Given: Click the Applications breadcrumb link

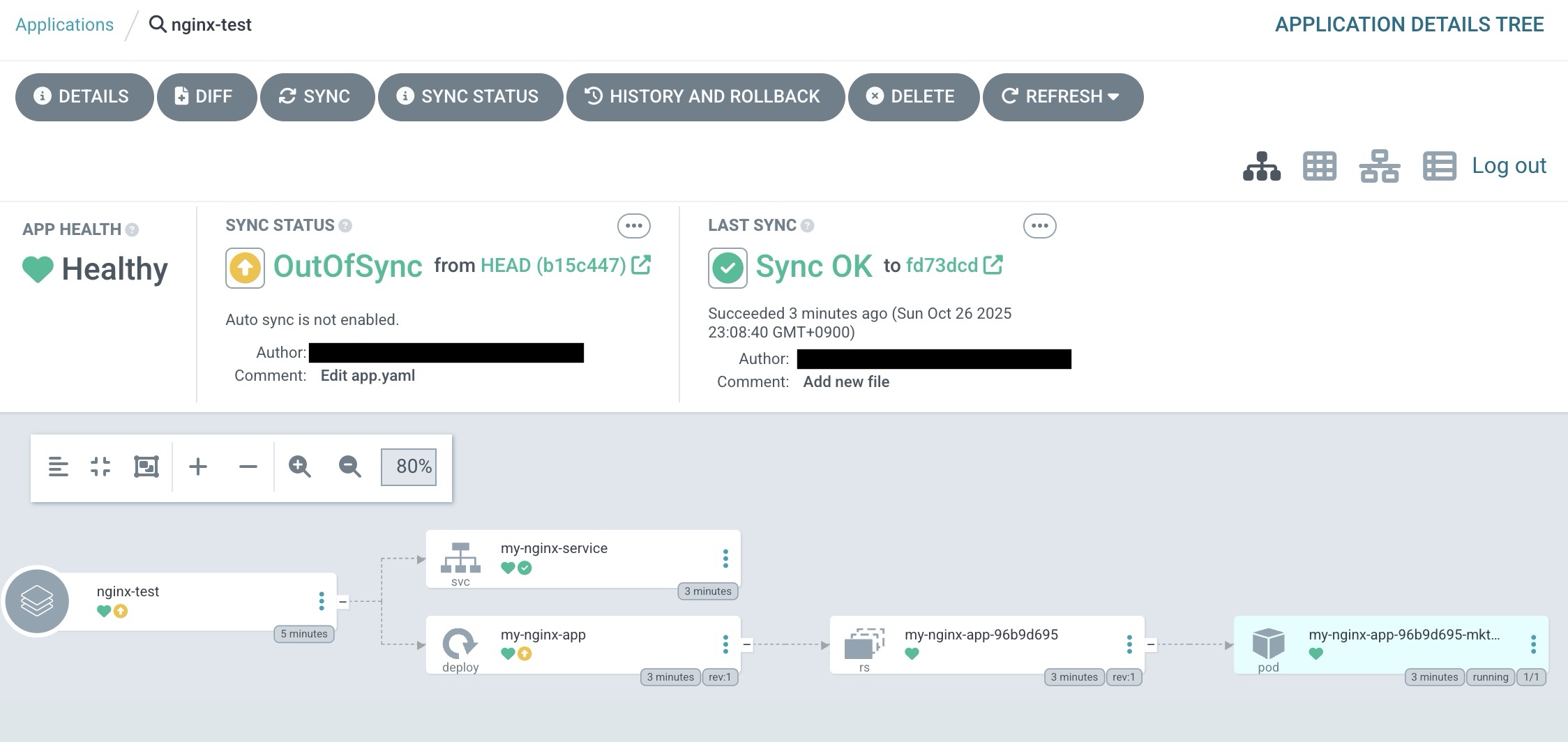Looking at the screenshot, I should click(64, 25).
